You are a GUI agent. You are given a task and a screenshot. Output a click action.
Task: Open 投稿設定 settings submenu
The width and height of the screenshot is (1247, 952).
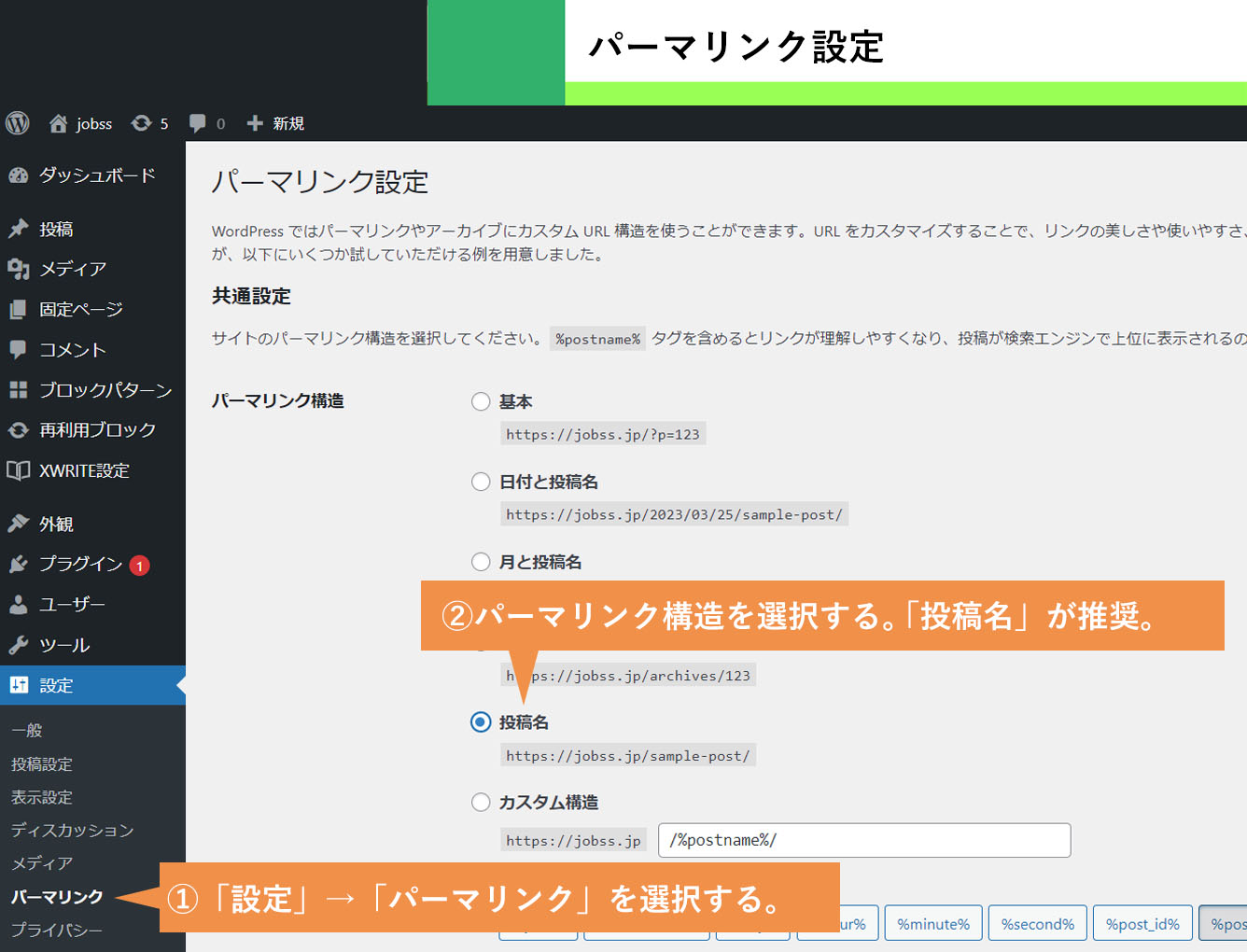[42, 763]
